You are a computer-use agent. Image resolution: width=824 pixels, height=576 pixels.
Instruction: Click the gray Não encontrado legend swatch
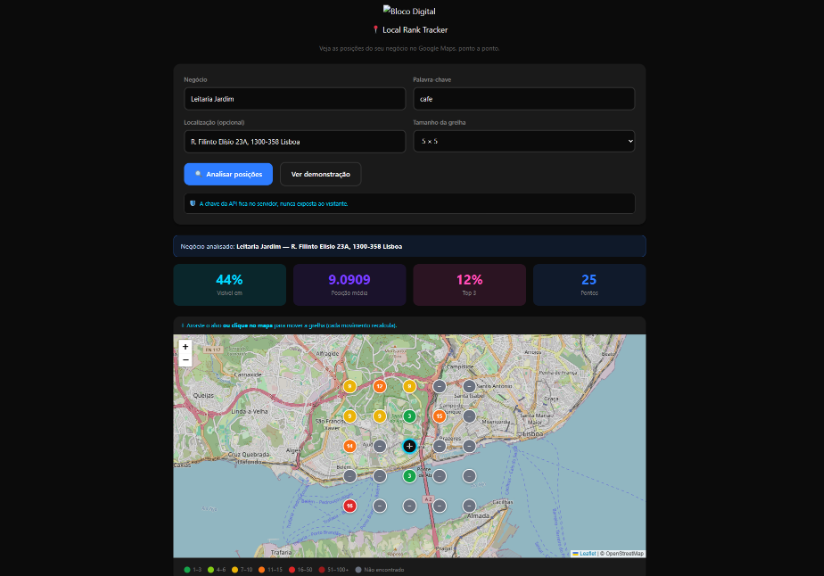coord(358,570)
